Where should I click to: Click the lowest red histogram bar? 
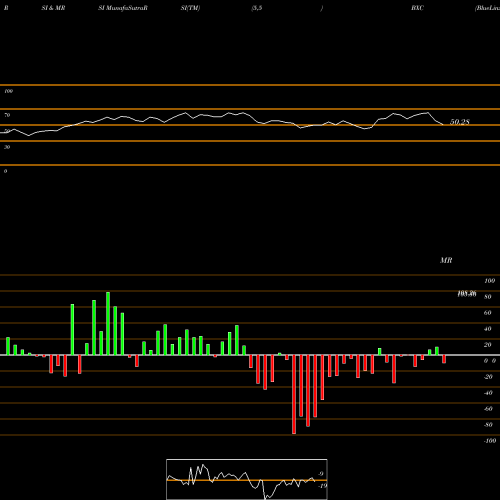294,394
